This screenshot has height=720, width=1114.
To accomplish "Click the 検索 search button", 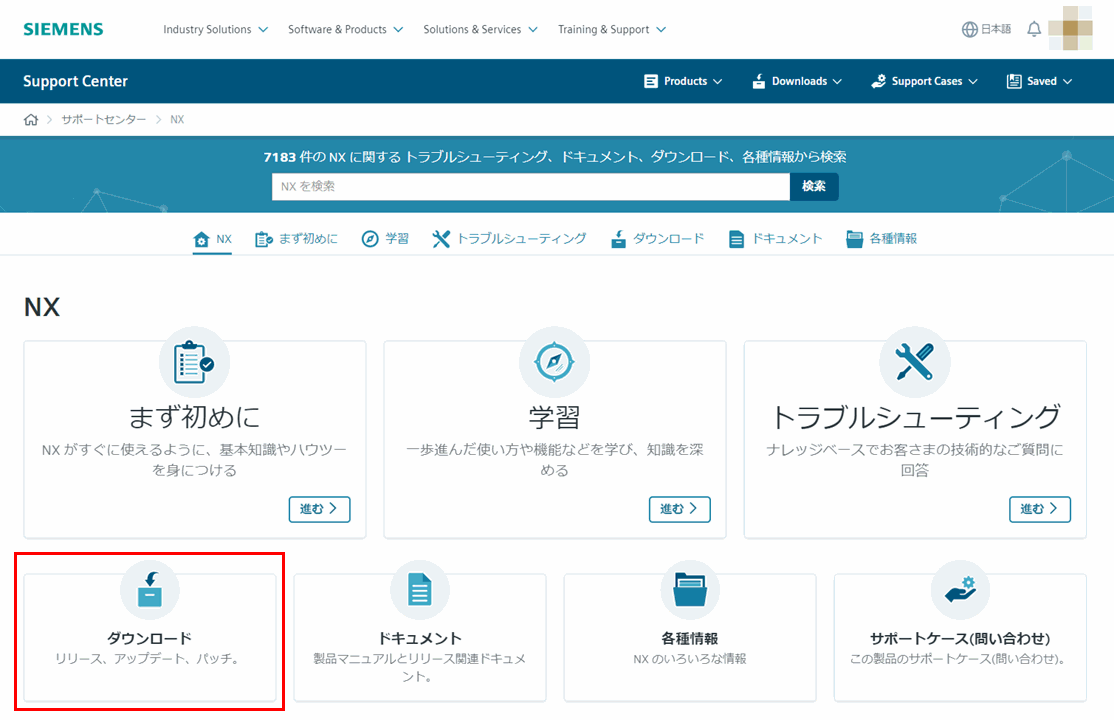I will coord(814,186).
